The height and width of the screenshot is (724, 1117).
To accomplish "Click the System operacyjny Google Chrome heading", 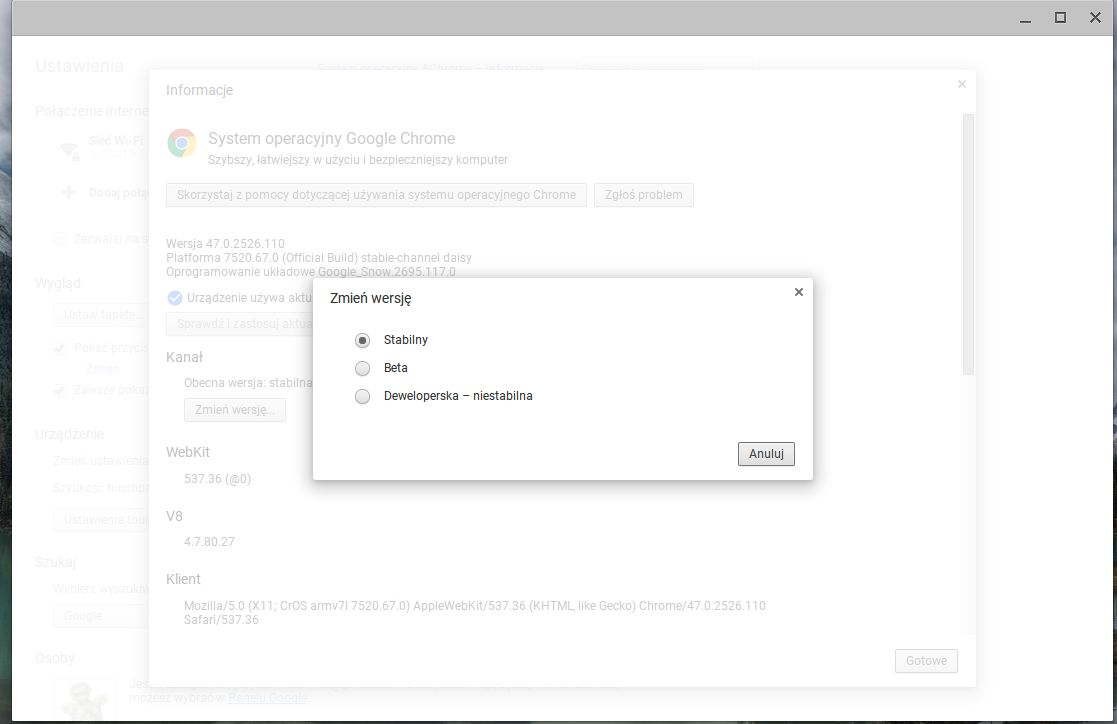I will coord(331,138).
